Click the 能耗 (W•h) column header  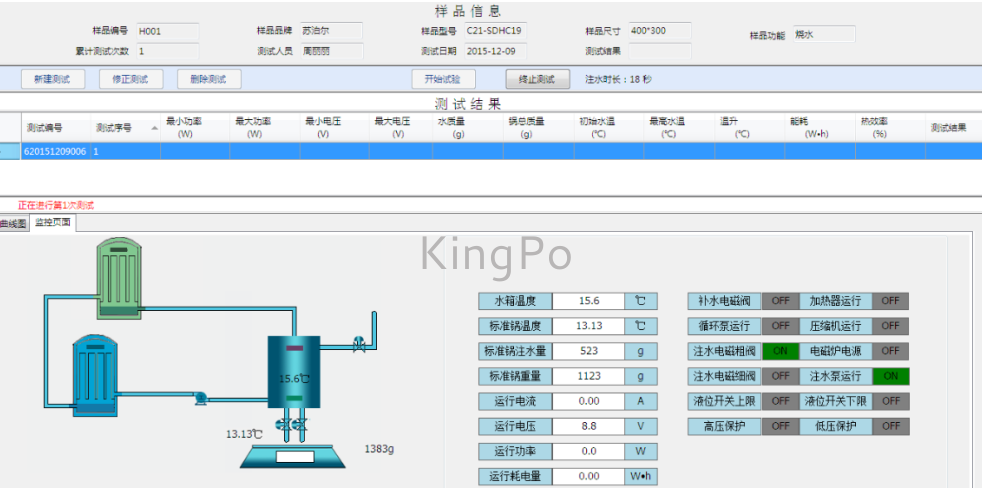pyautogui.click(x=819, y=128)
